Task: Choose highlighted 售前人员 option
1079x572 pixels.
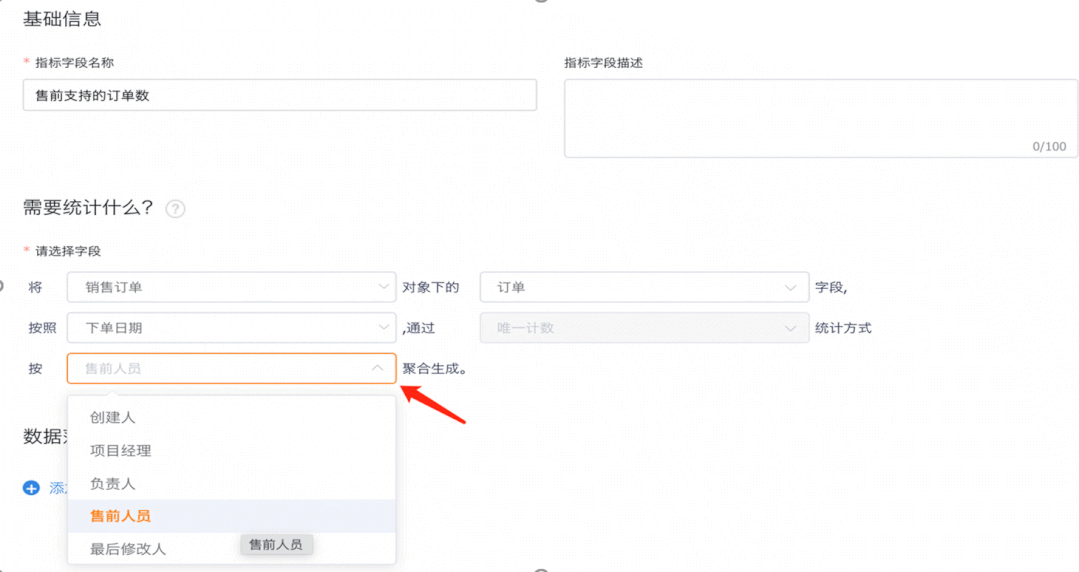Action: (231, 516)
